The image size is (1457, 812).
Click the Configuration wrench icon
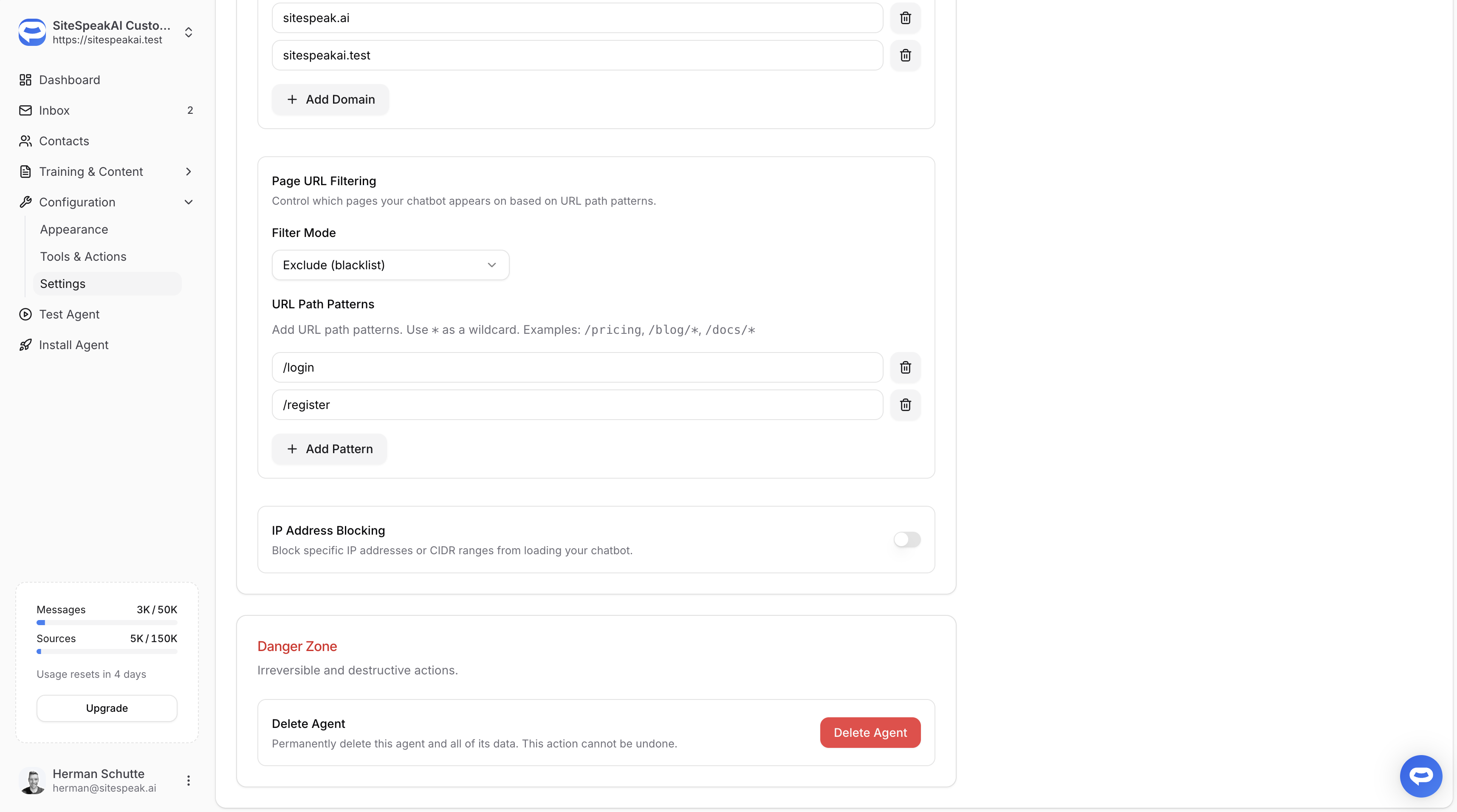[25, 202]
